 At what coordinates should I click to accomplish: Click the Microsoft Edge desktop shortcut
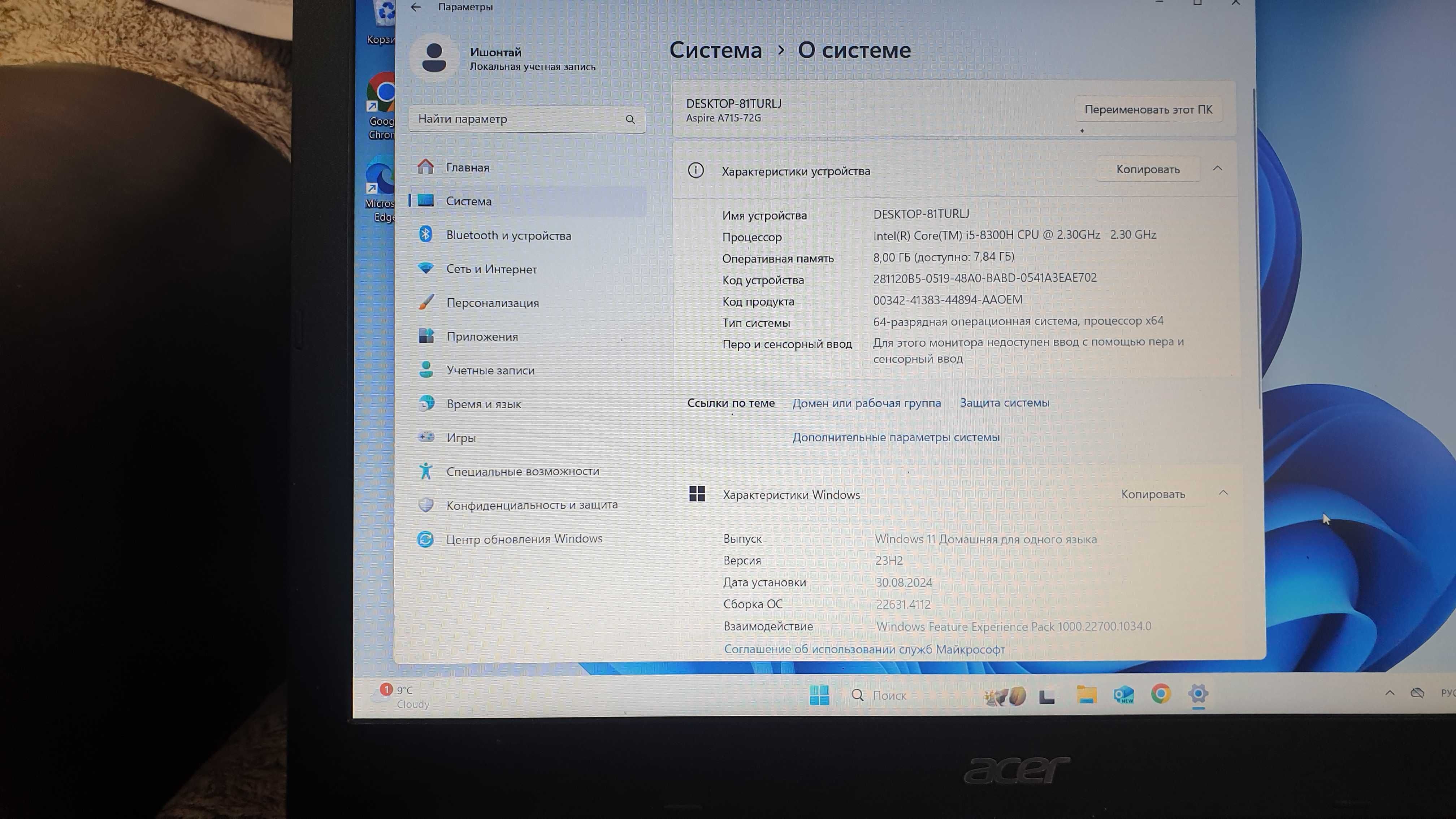380,190
